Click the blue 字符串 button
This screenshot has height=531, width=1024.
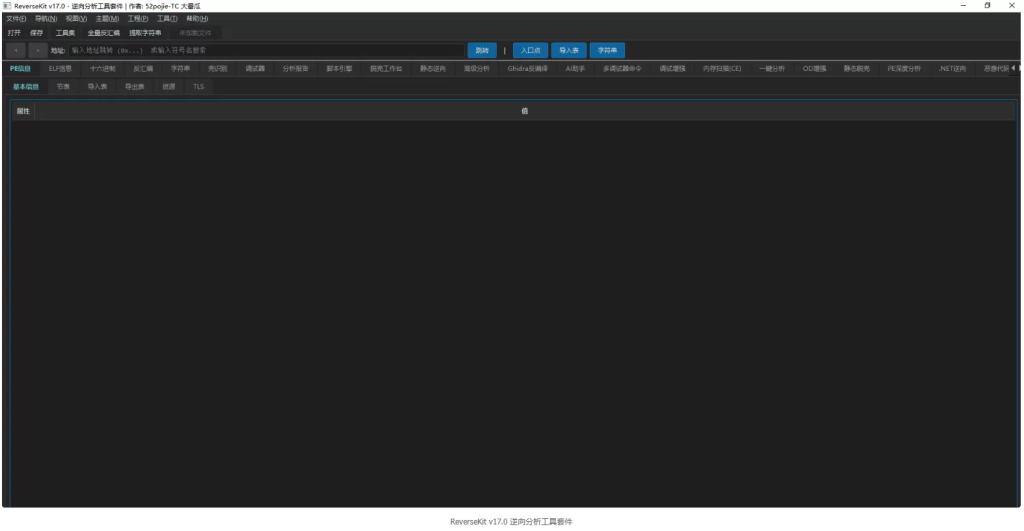point(607,50)
